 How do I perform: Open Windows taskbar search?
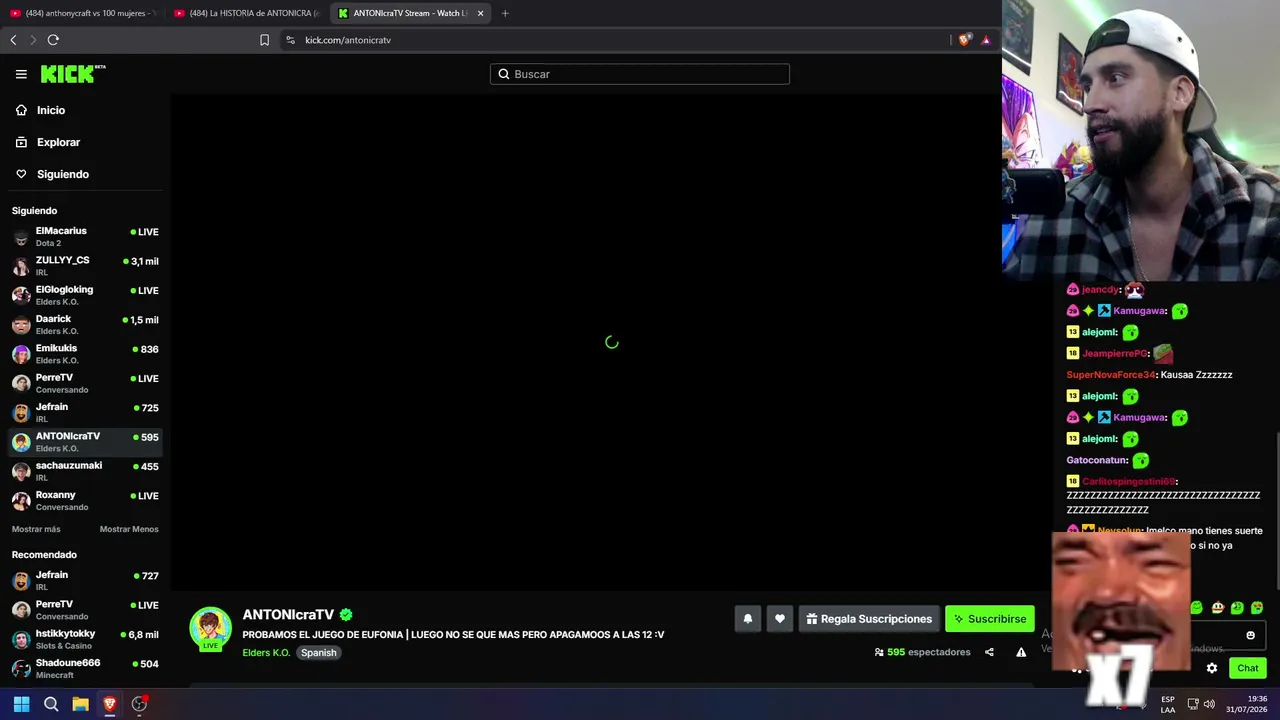(x=51, y=704)
